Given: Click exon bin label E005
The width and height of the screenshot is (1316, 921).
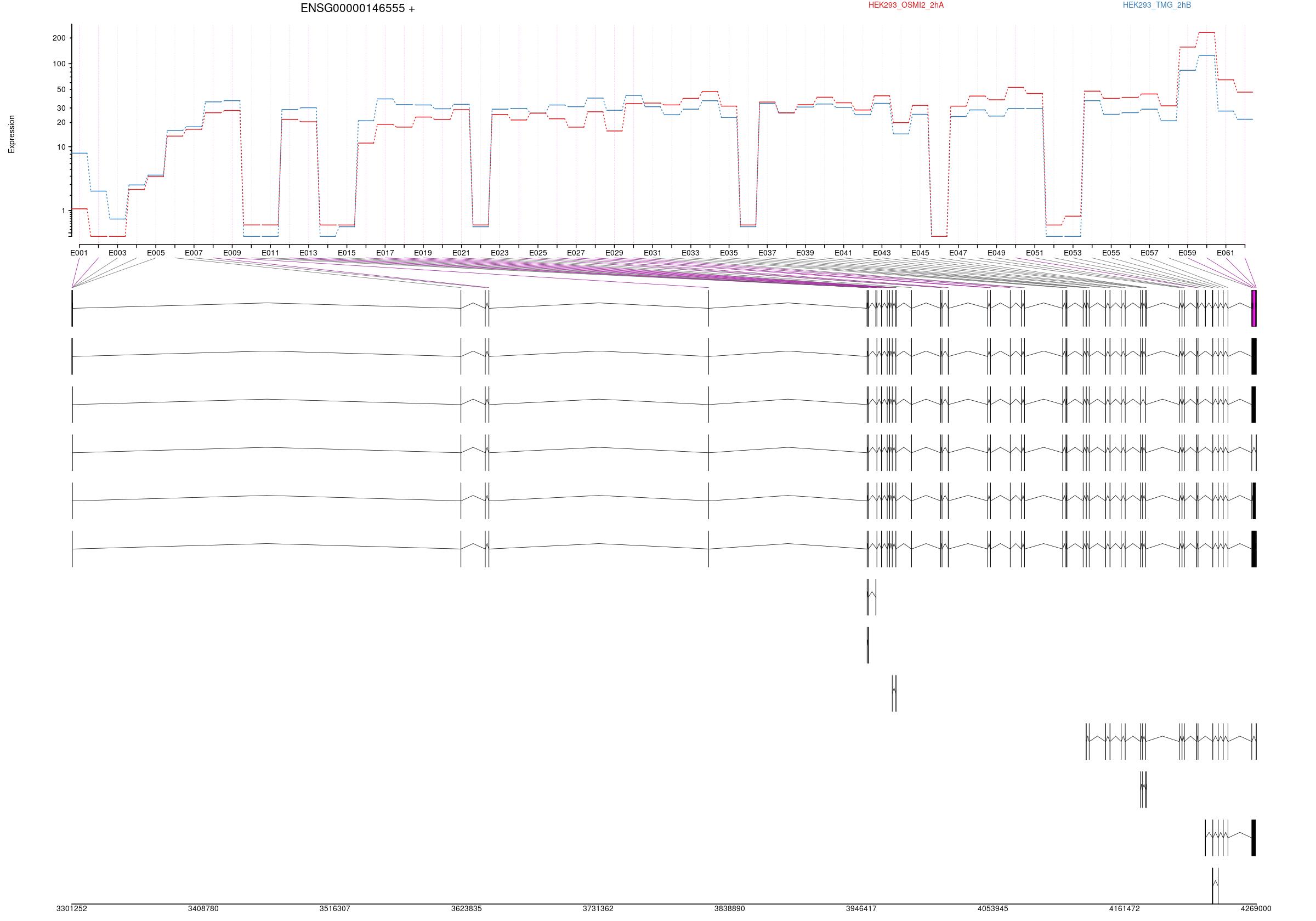Looking at the screenshot, I should click(x=156, y=253).
